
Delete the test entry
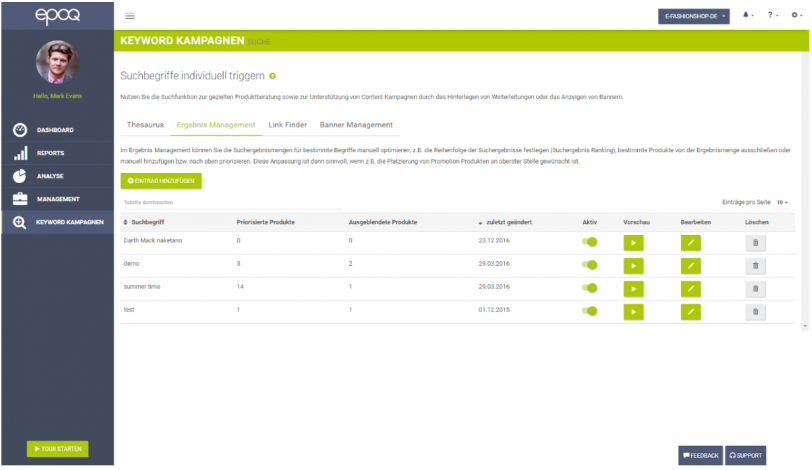tap(756, 312)
